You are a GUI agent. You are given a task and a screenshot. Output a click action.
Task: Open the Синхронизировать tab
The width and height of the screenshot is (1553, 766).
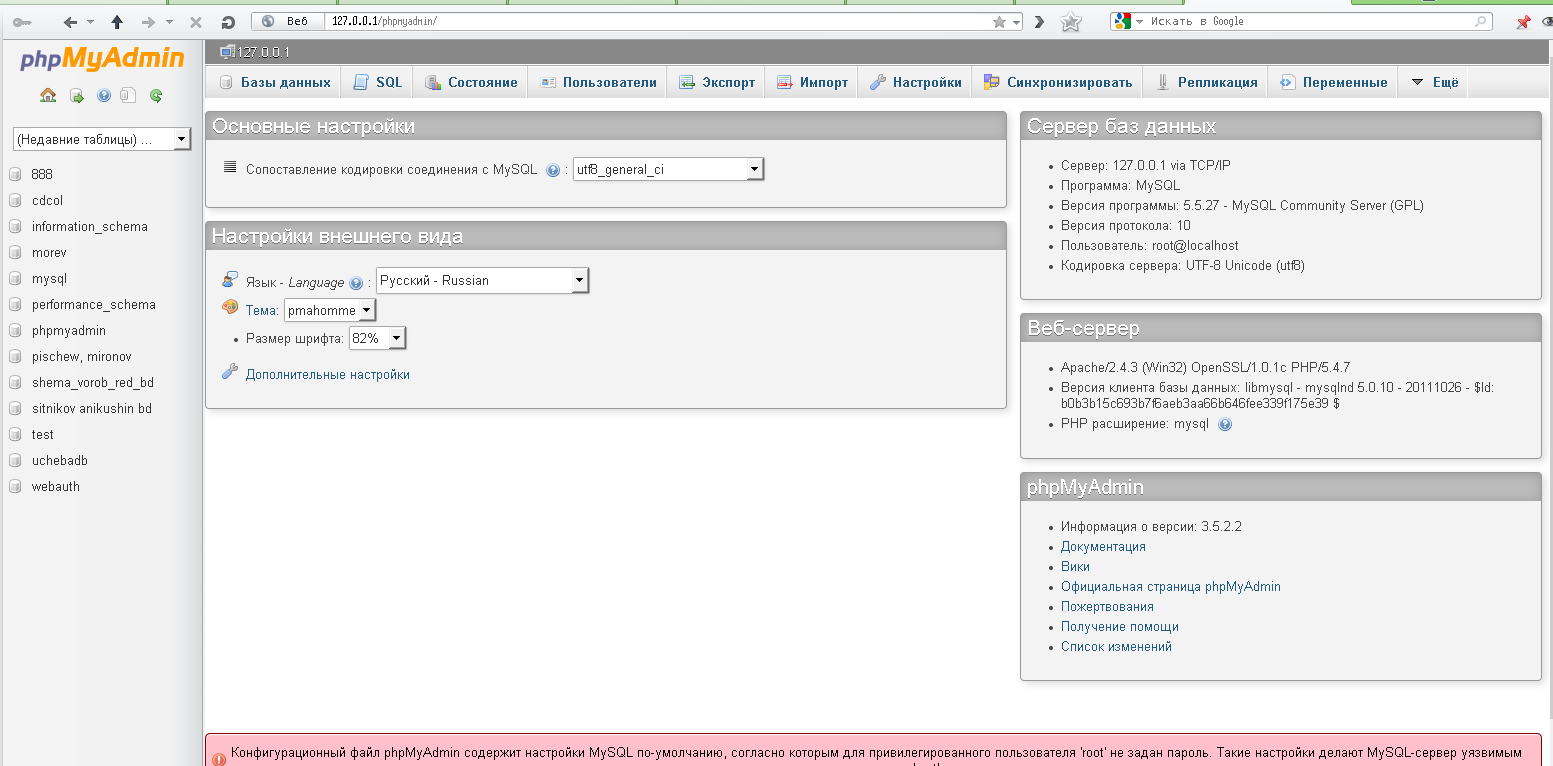tap(1057, 82)
